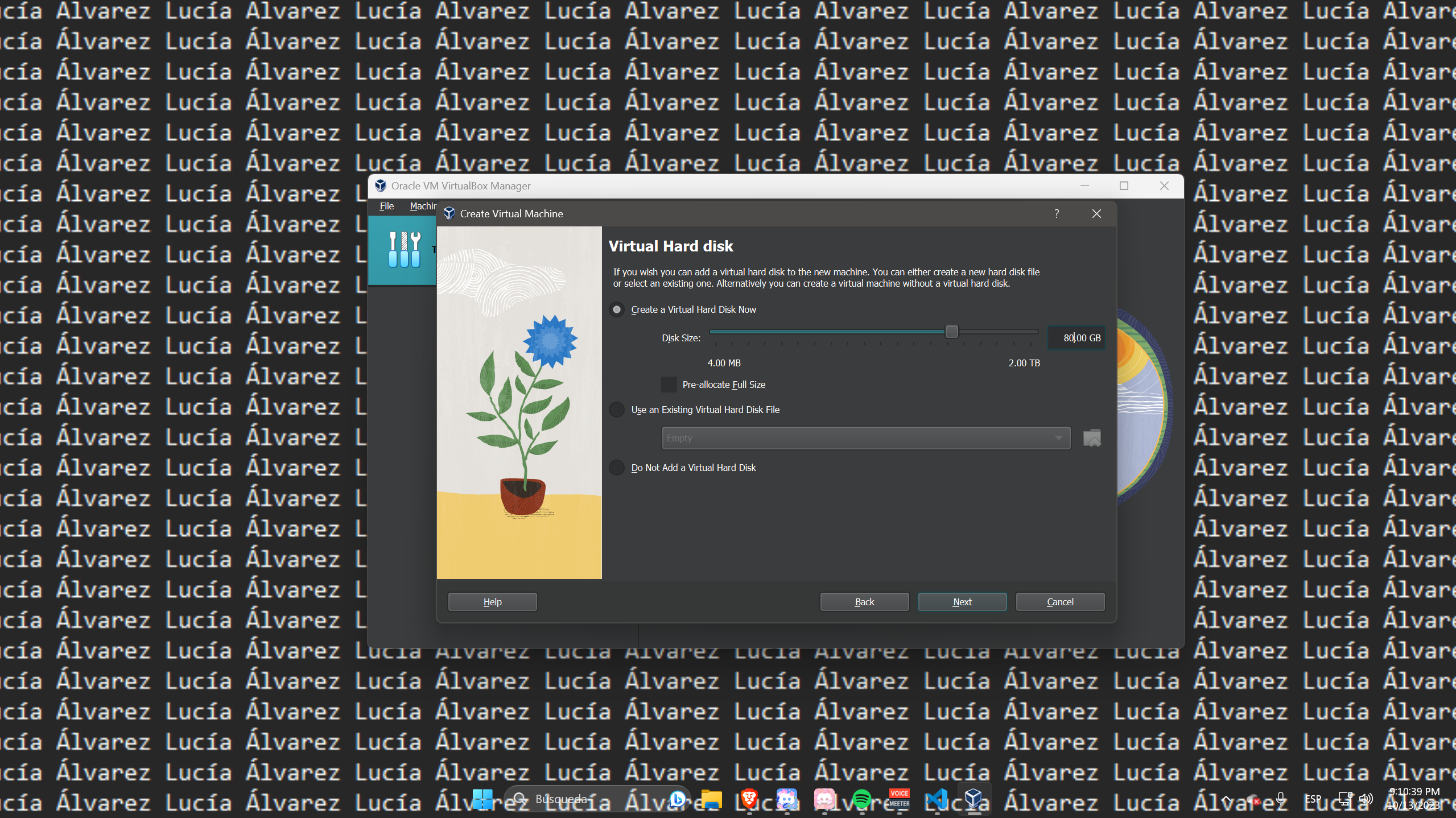1456x818 pixels.
Task: Select the Create a Virtual Hard Disk Now radio button
Action: pos(617,310)
